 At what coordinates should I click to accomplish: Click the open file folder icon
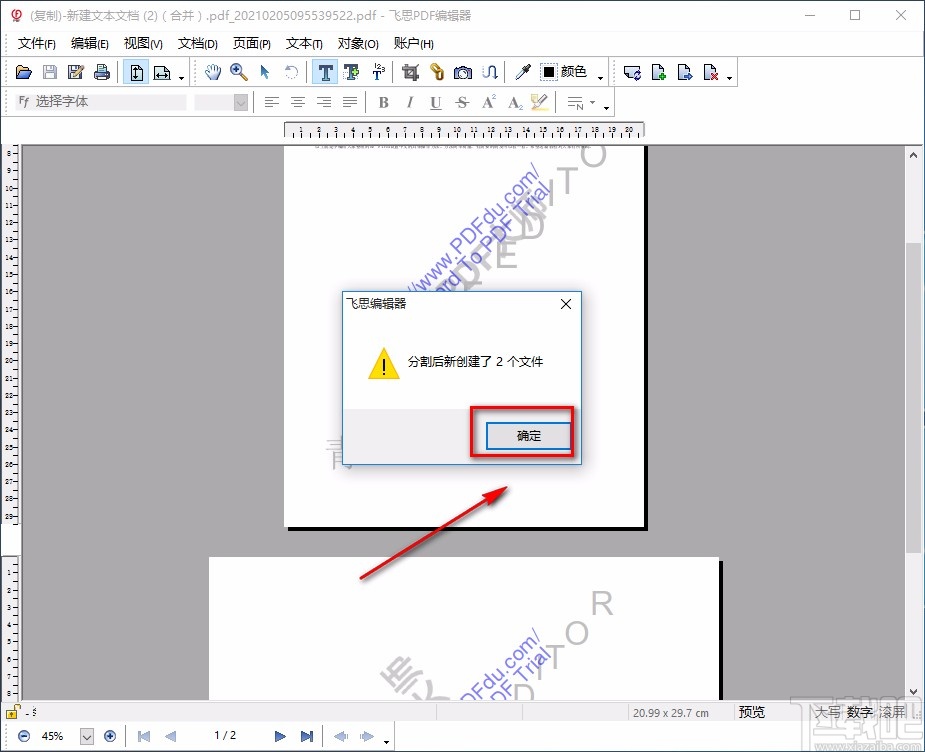pyautogui.click(x=24, y=73)
